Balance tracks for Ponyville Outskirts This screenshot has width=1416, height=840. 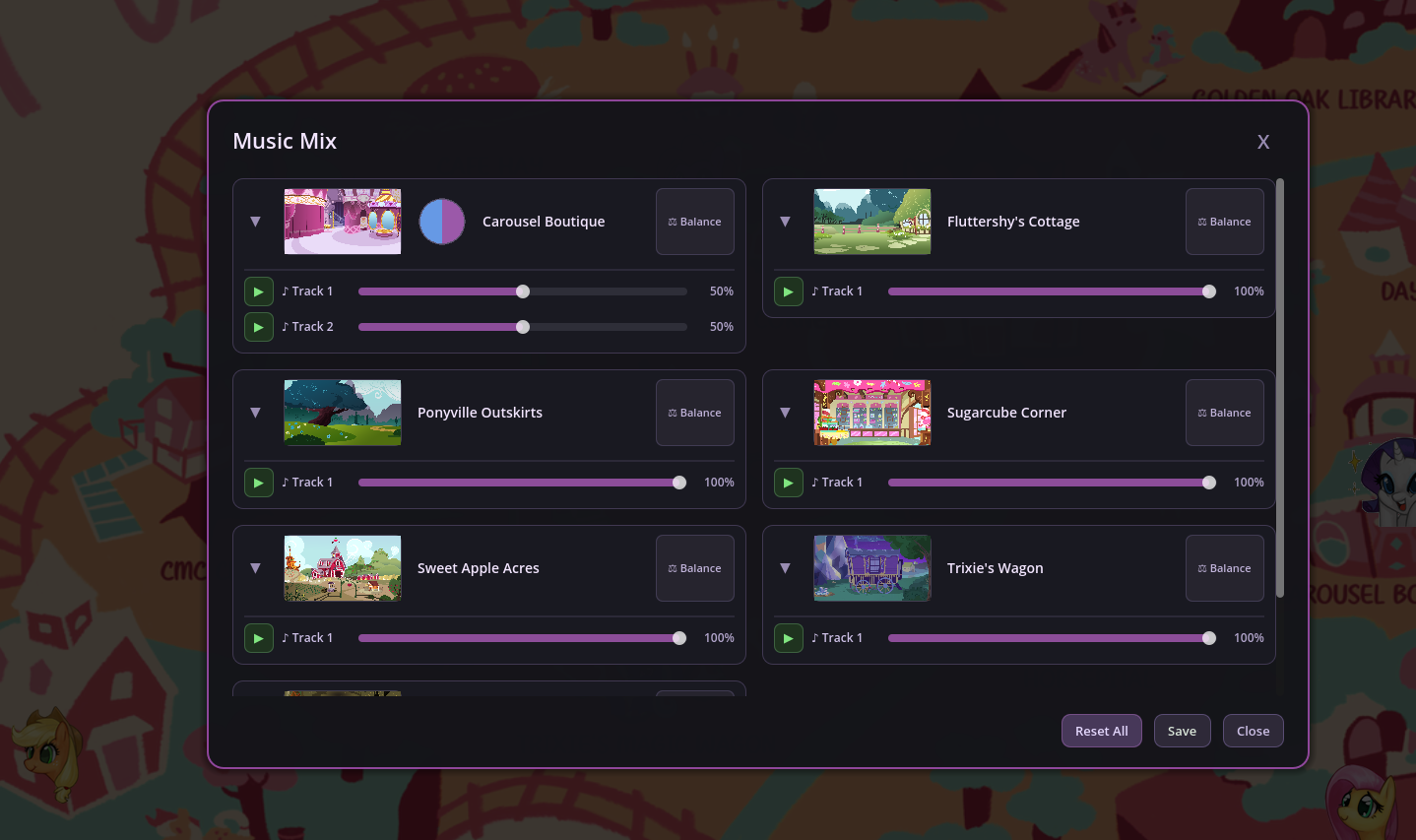pyautogui.click(x=694, y=413)
